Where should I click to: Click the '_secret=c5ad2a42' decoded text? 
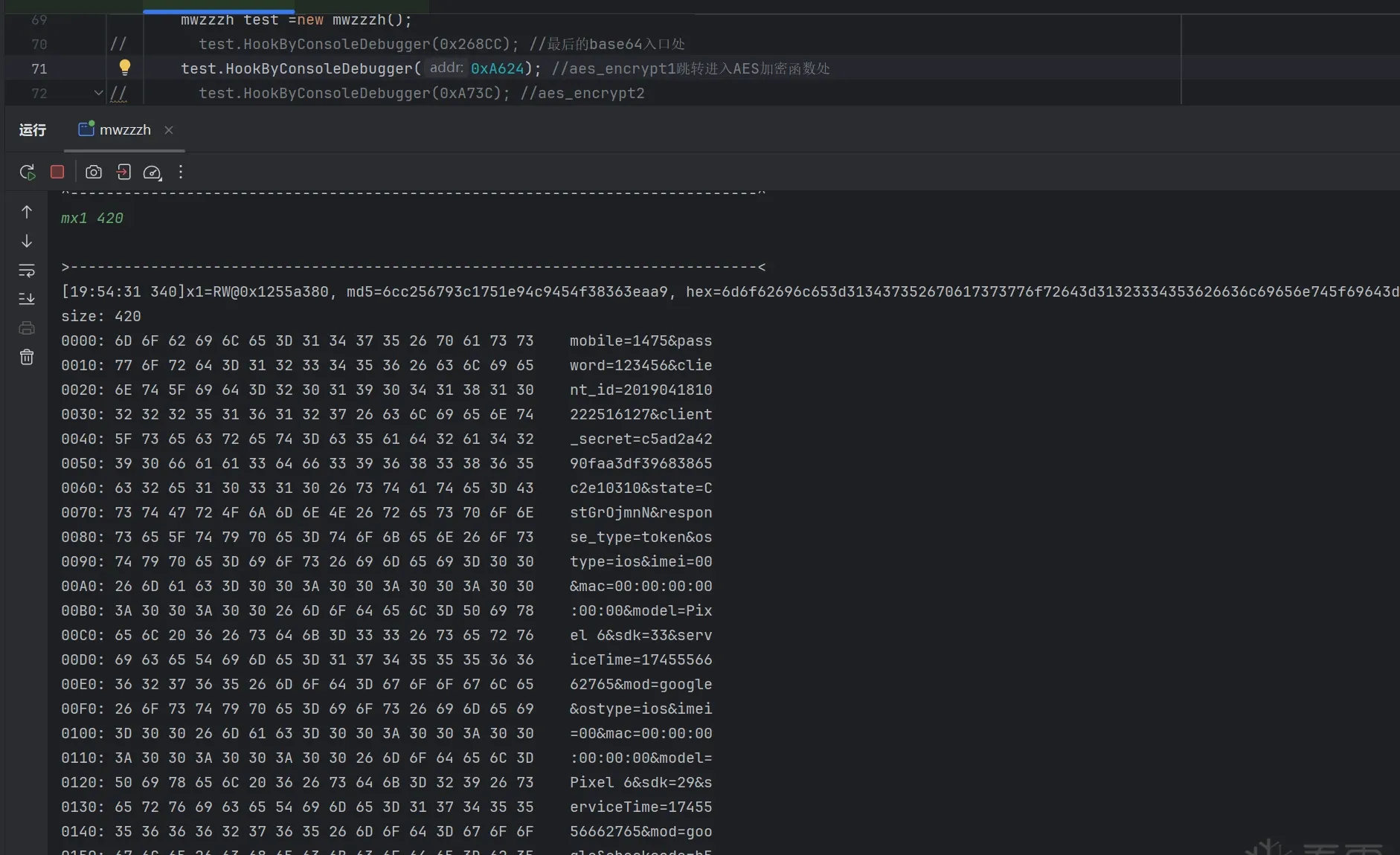[641, 439]
